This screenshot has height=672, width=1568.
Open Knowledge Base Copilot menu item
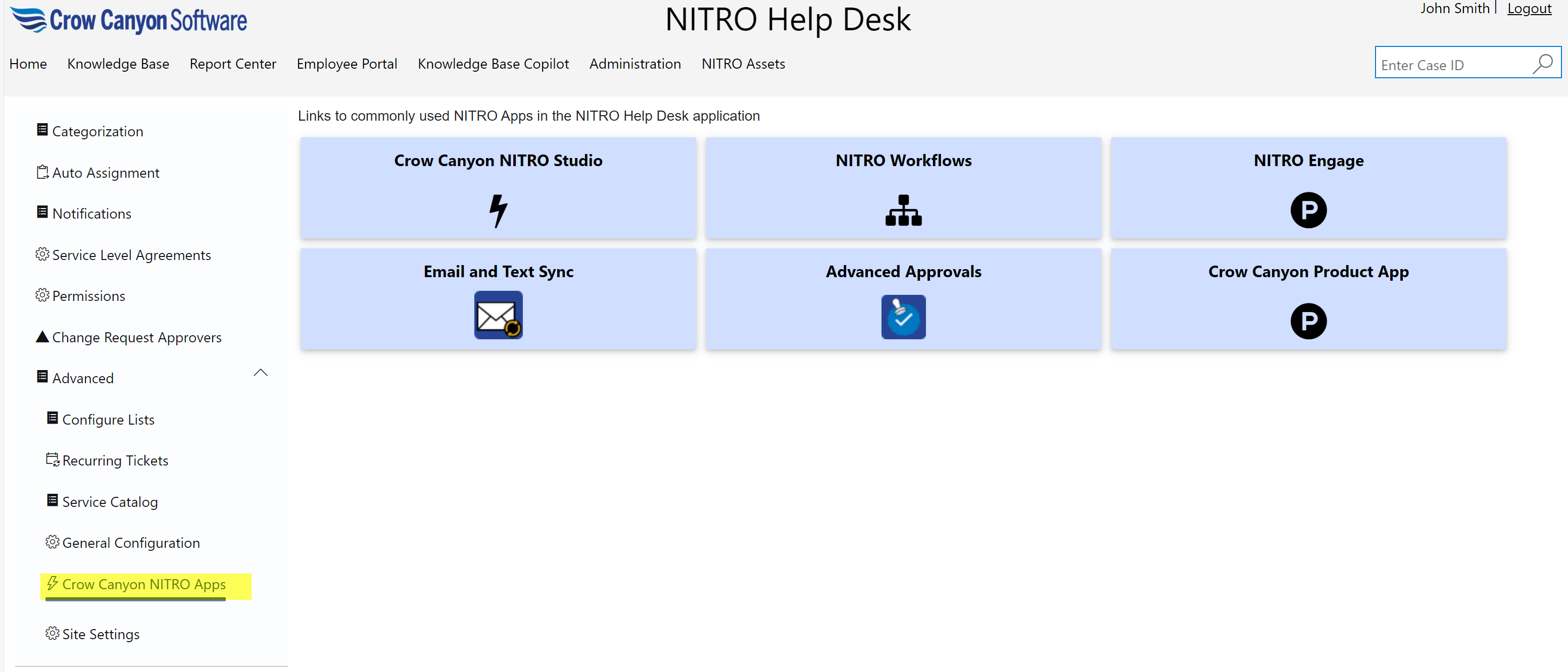pos(493,64)
